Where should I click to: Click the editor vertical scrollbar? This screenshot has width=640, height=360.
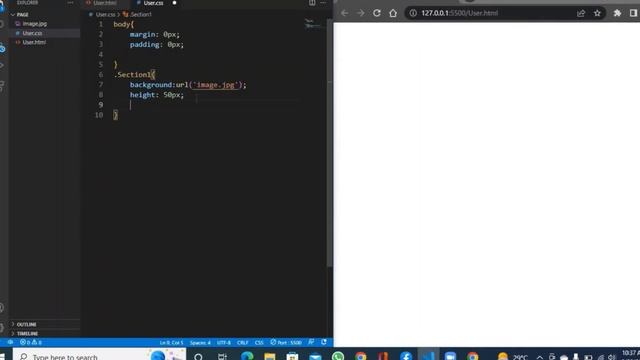pos(329,143)
